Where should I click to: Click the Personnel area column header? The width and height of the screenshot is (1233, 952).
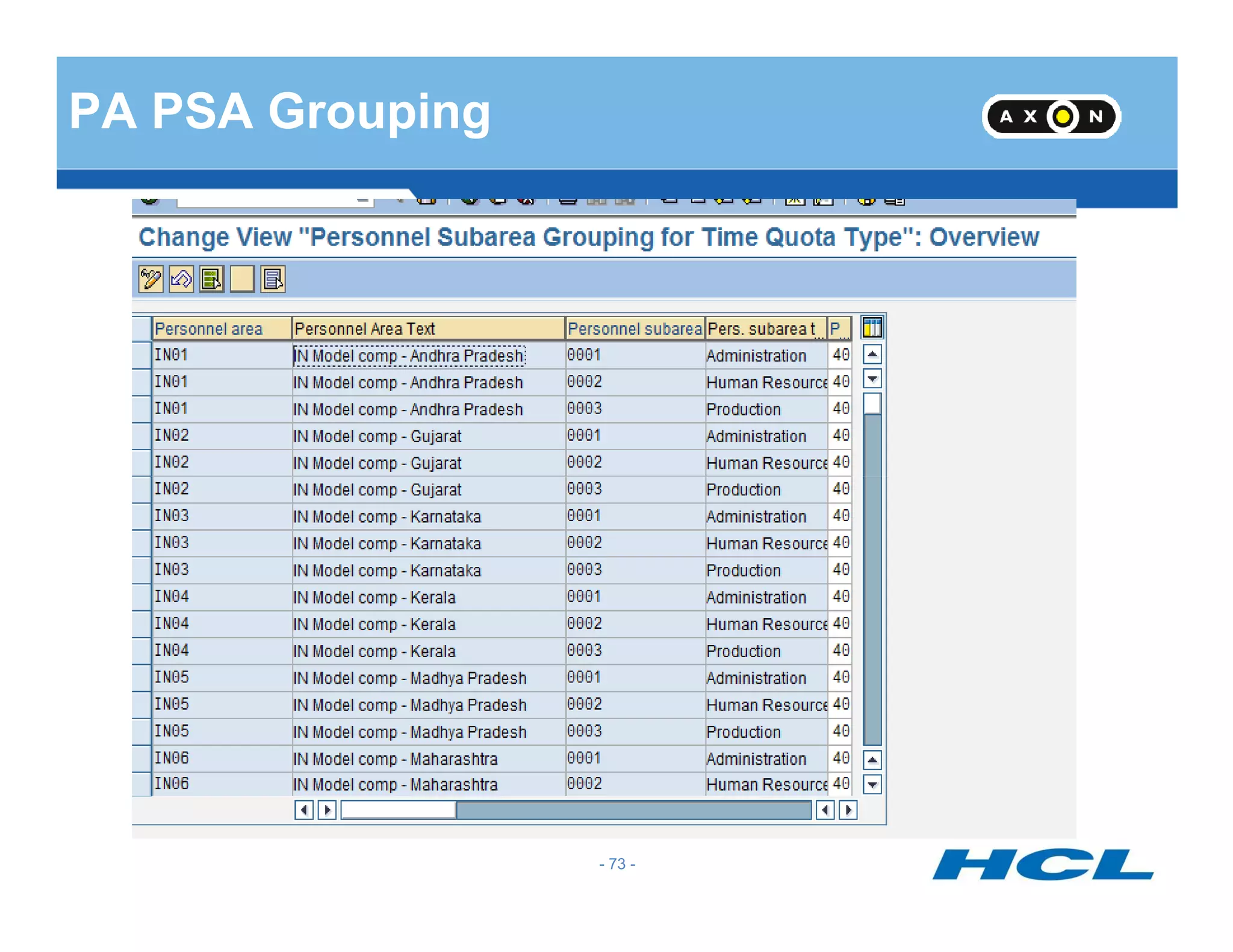point(222,329)
